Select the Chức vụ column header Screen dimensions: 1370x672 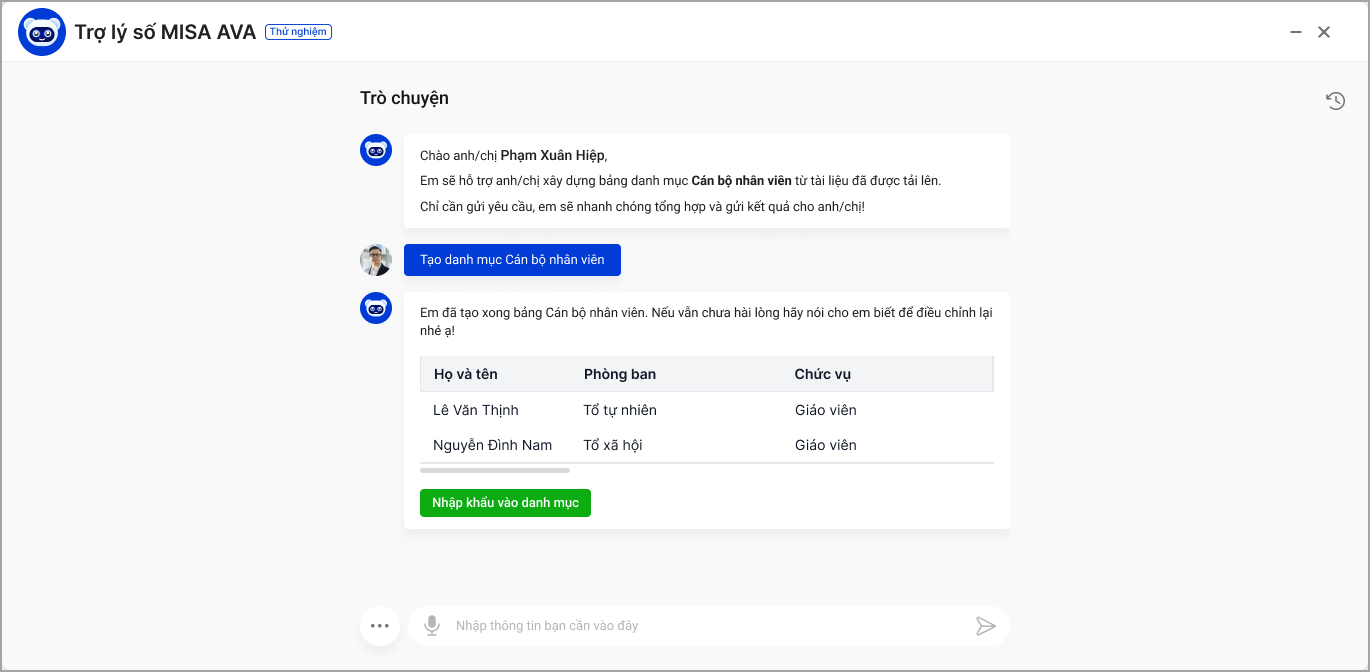tap(823, 374)
